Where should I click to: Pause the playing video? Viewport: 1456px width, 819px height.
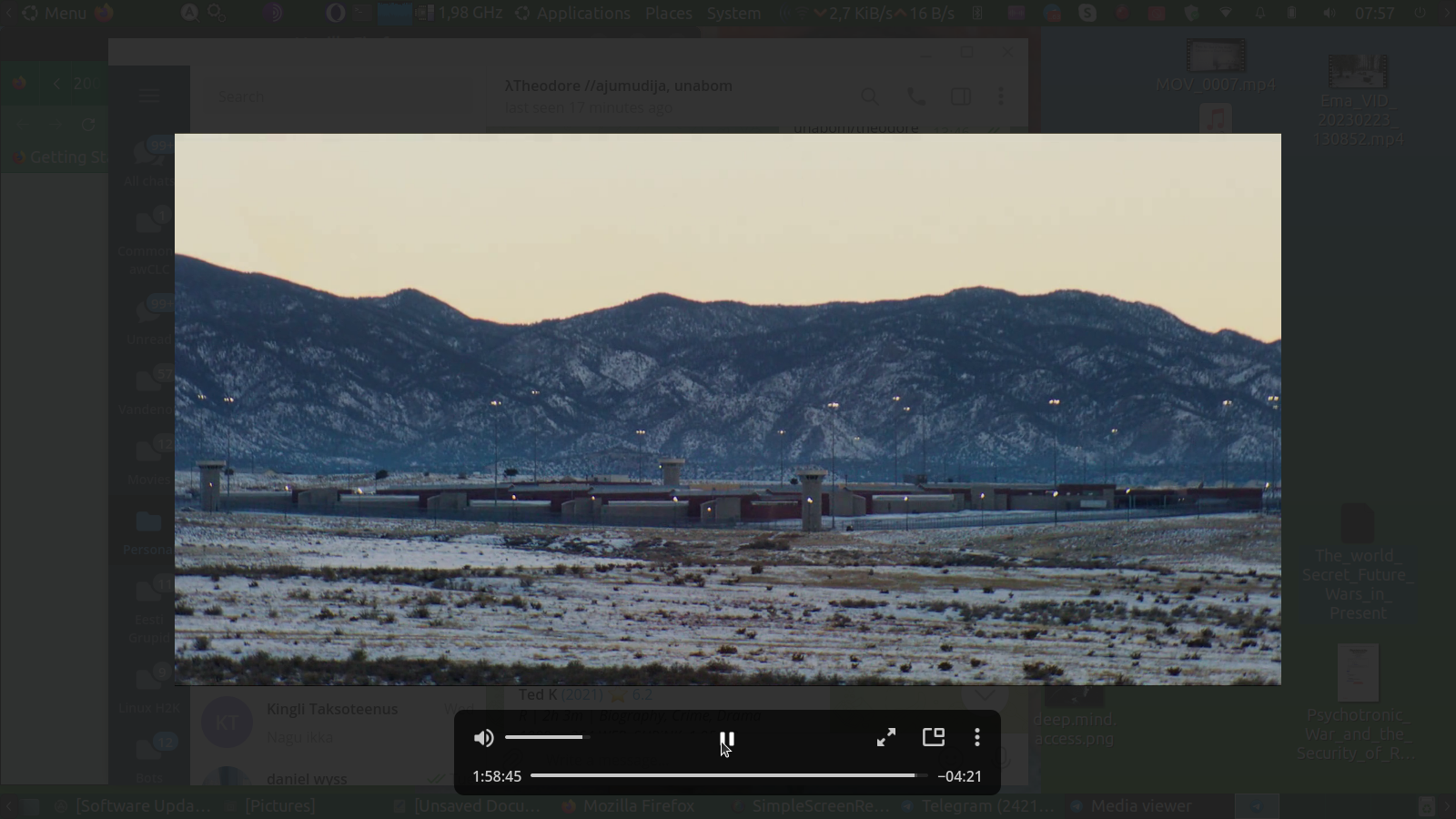click(727, 738)
